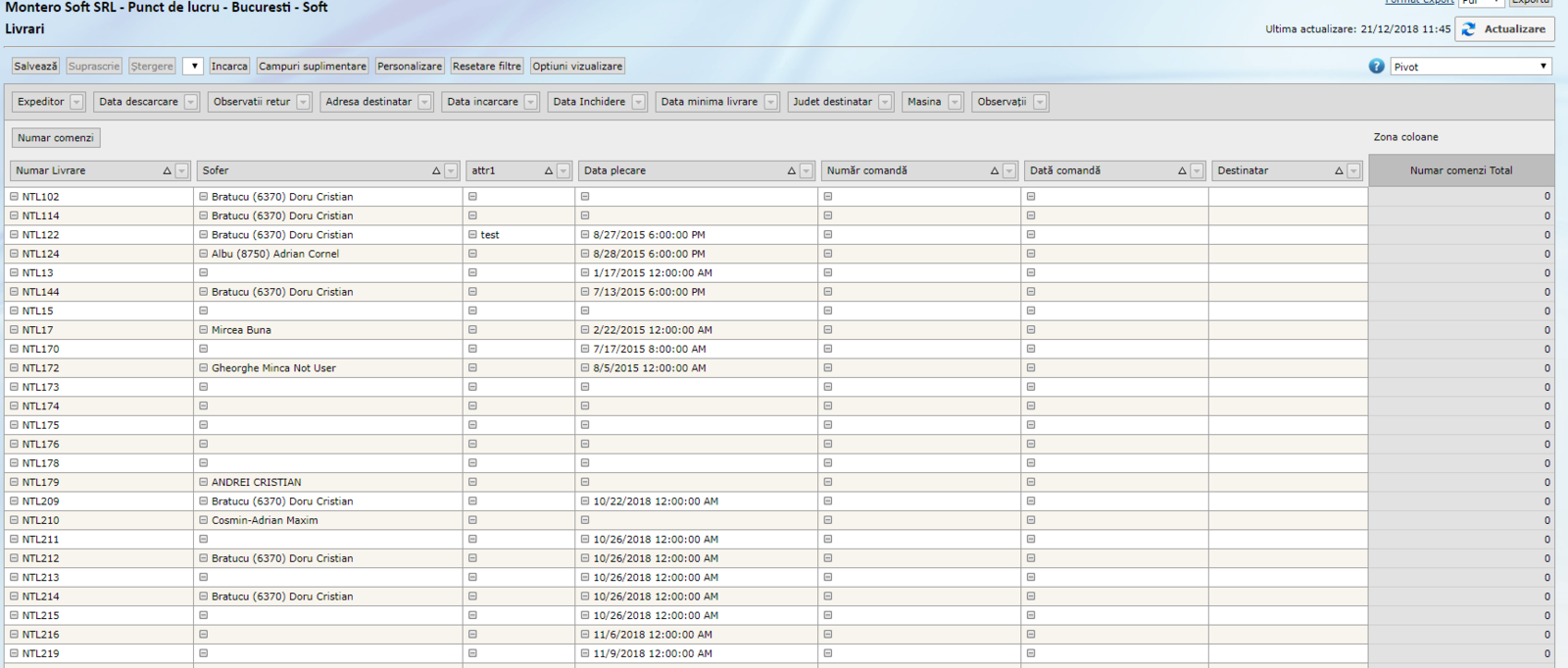The image size is (1568, 668).
Task: Toggle sort triangle on Numar Livrare header
Action: point(167,171)
